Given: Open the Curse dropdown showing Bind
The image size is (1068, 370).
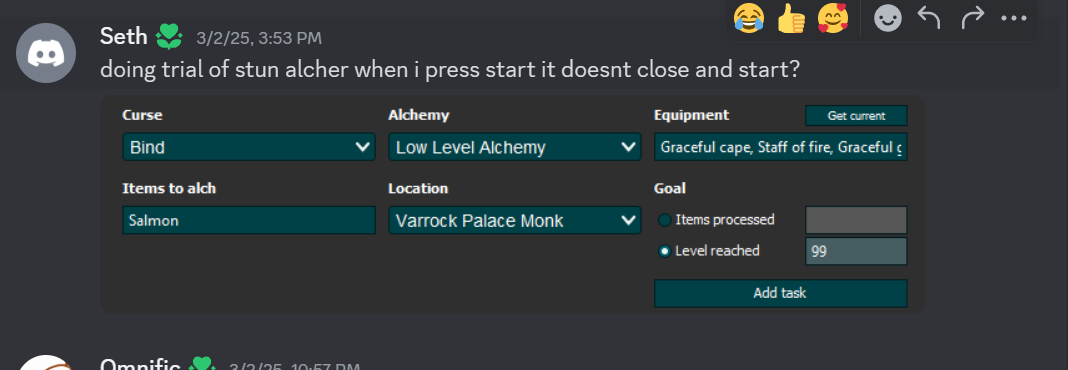Looking at the screenshot, I should point(249,147).
